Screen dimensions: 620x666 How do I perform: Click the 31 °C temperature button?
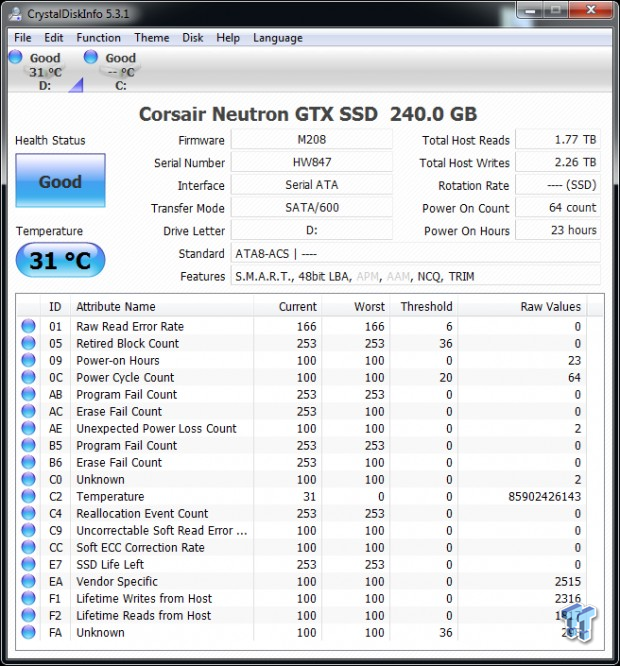[x=60, y=260]
